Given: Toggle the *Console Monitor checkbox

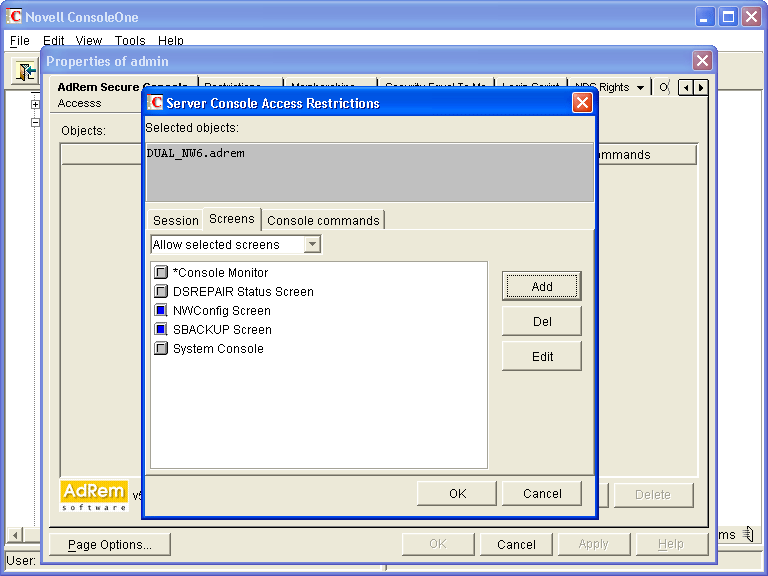Looking at the screenshot, I should (161, 272).
